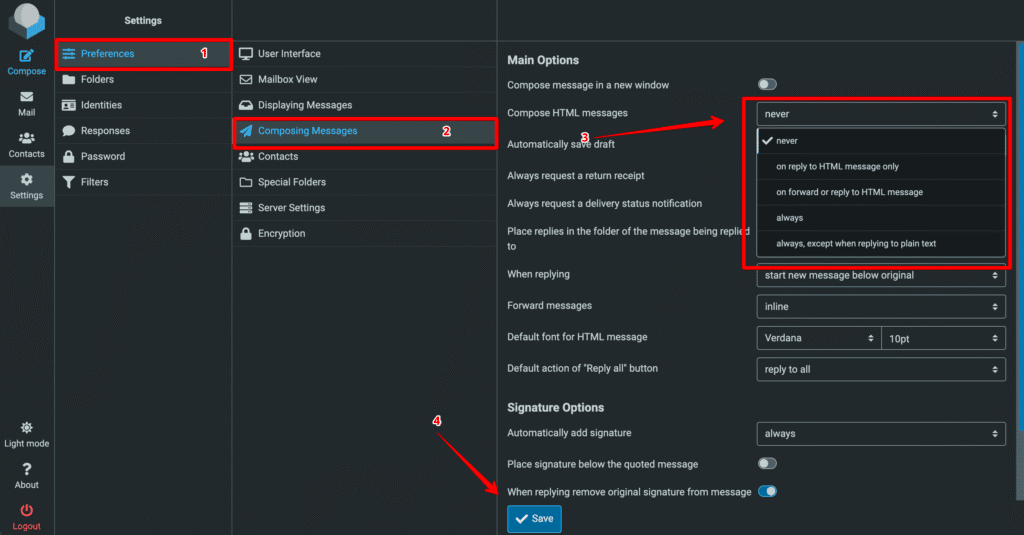Open the Contacts sidebar icon
The width and height of the screenshot is (1024, 535).
[x=26, y=139]
